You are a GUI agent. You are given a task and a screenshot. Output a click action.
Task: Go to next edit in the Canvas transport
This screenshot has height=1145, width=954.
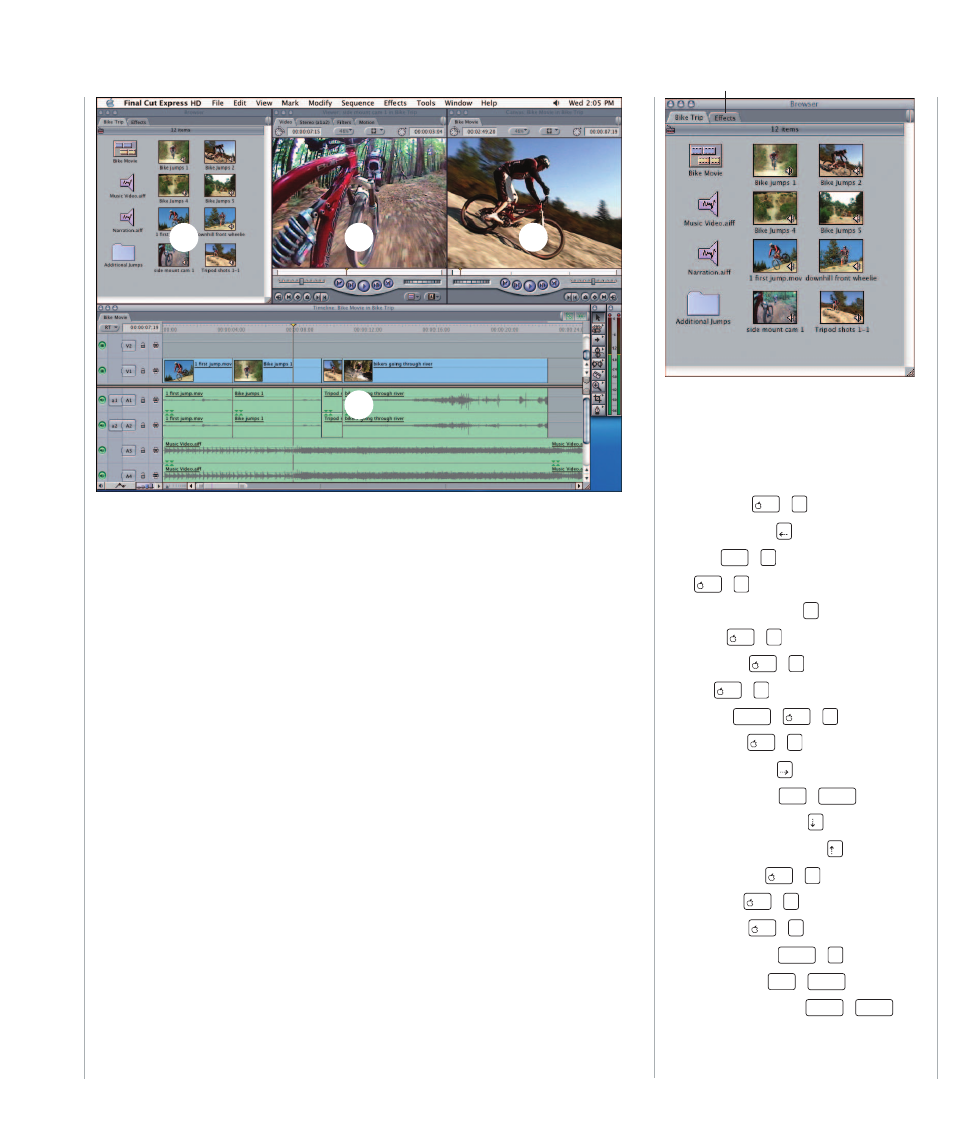click(x=554, y=283)
